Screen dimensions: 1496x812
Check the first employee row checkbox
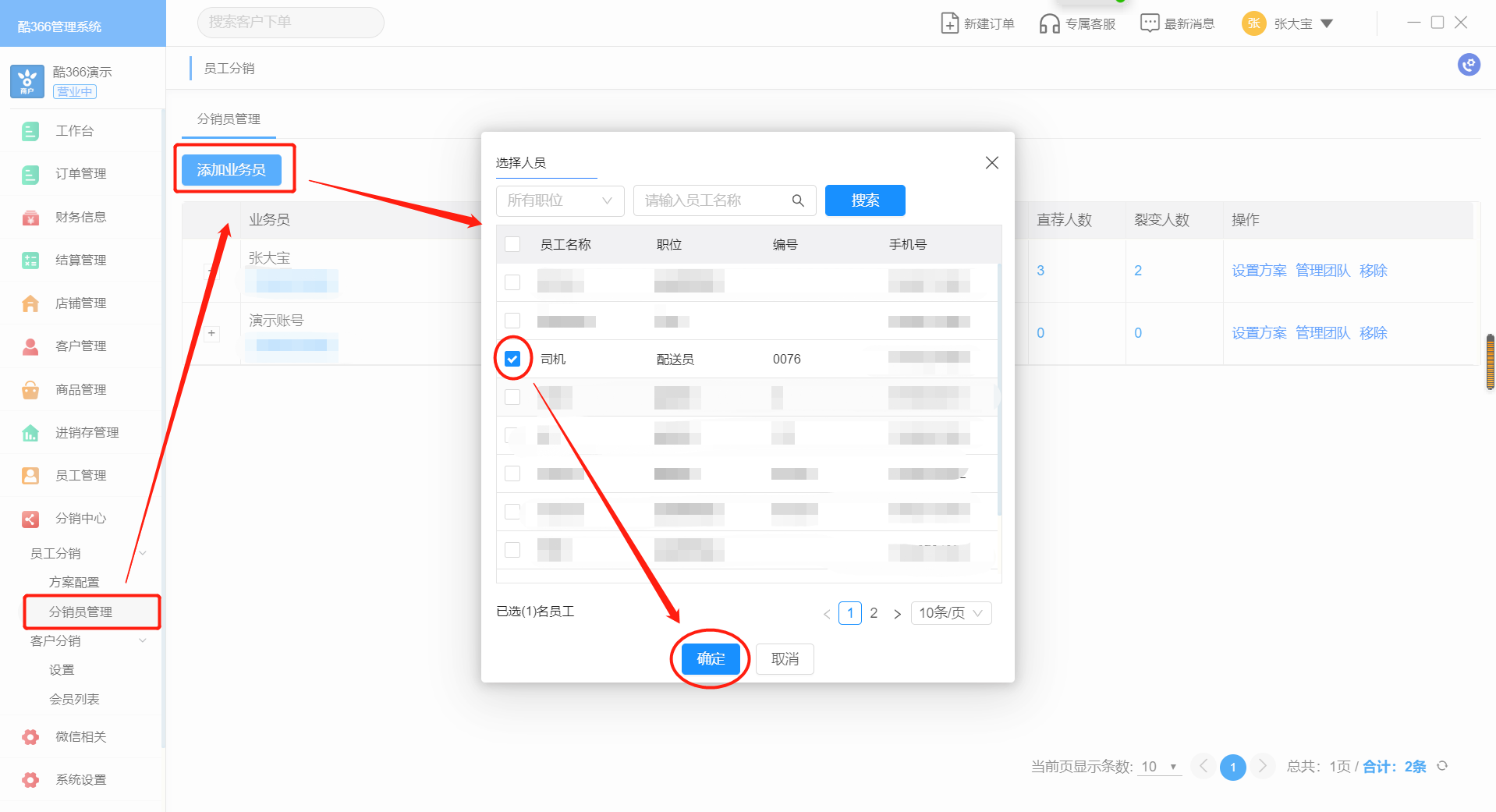point(512,282)
